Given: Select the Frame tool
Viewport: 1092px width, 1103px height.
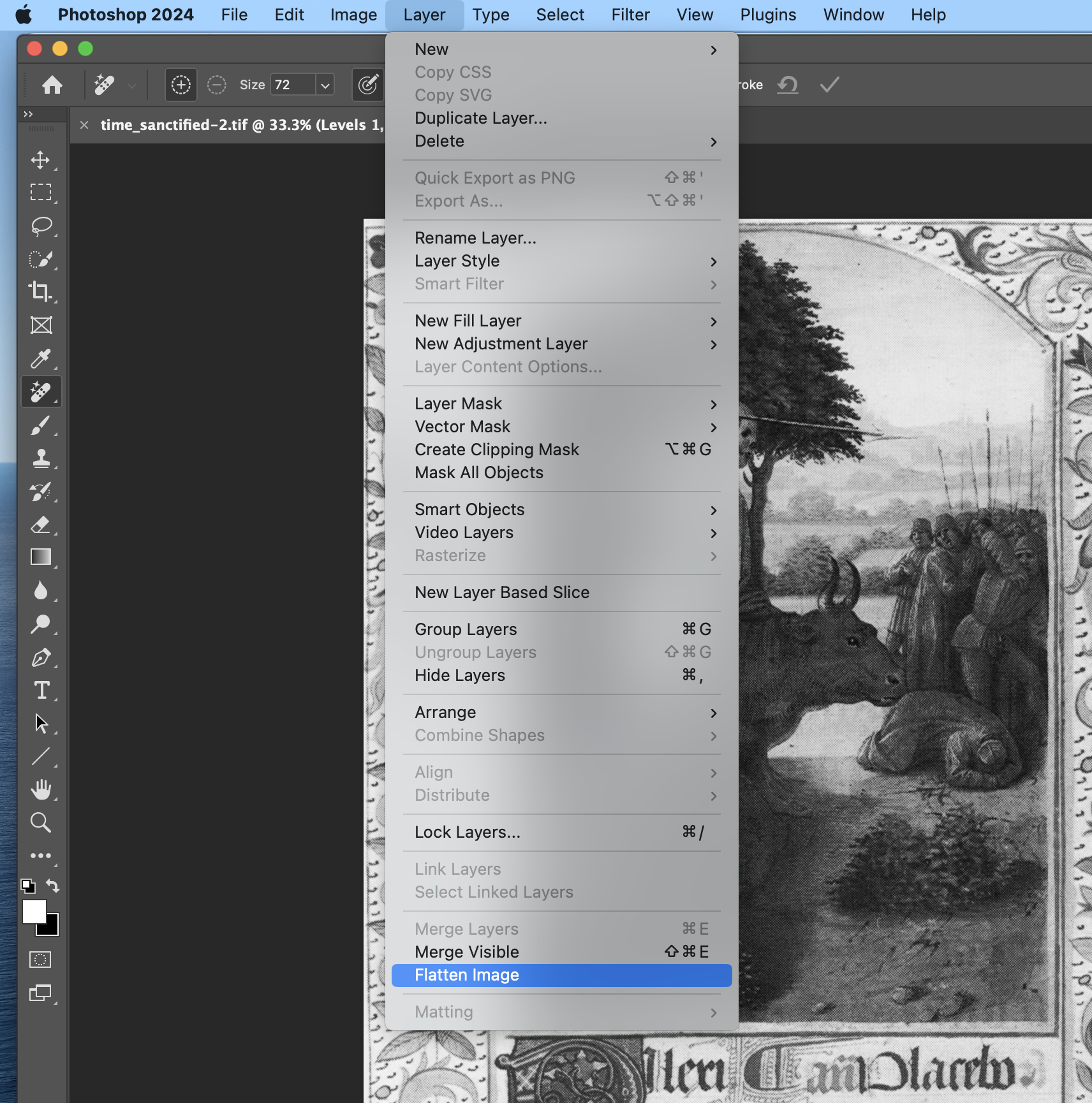Looking at the screenshot, I should pos(41,325).
